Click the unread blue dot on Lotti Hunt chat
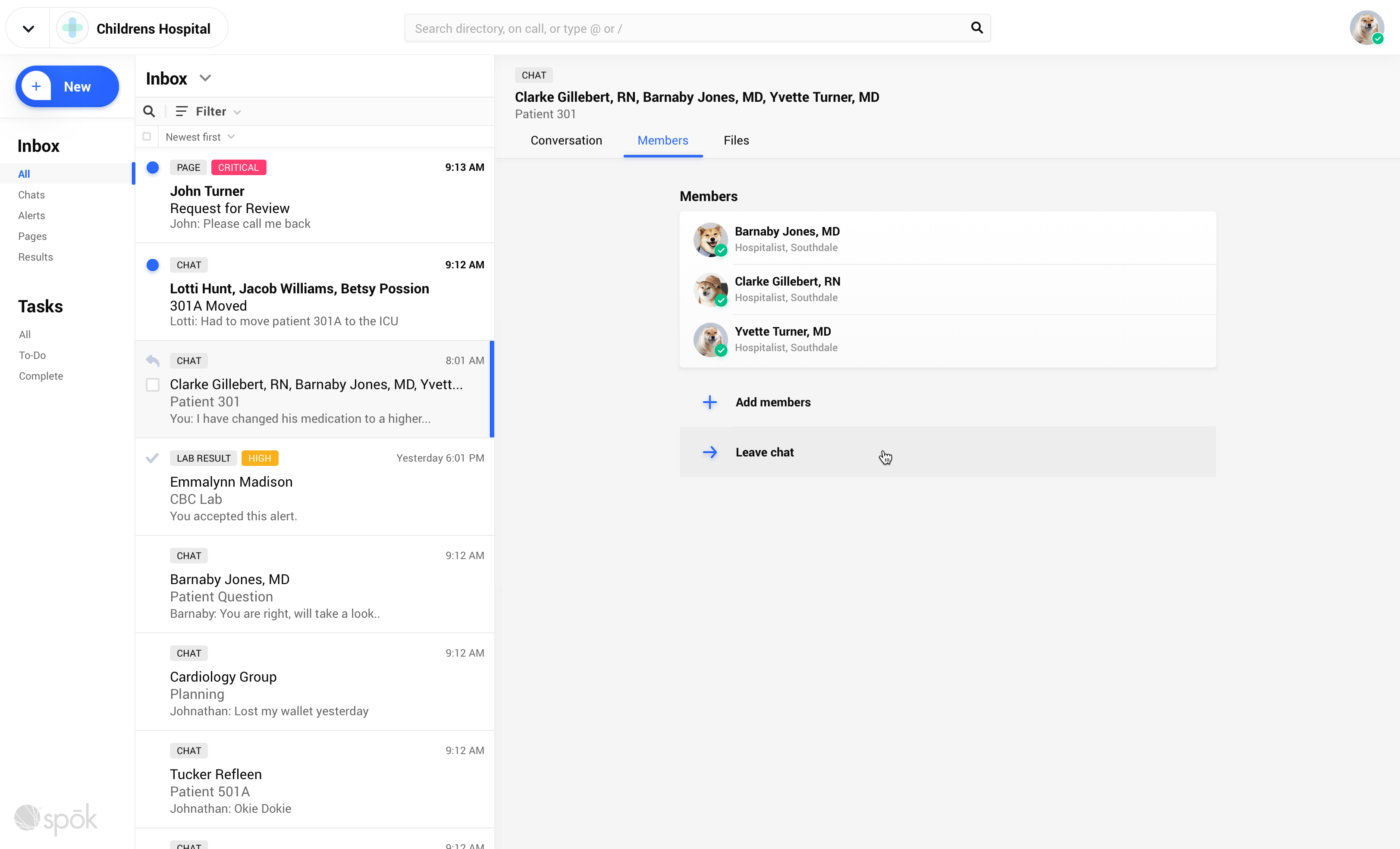 [x=152, y=265]
